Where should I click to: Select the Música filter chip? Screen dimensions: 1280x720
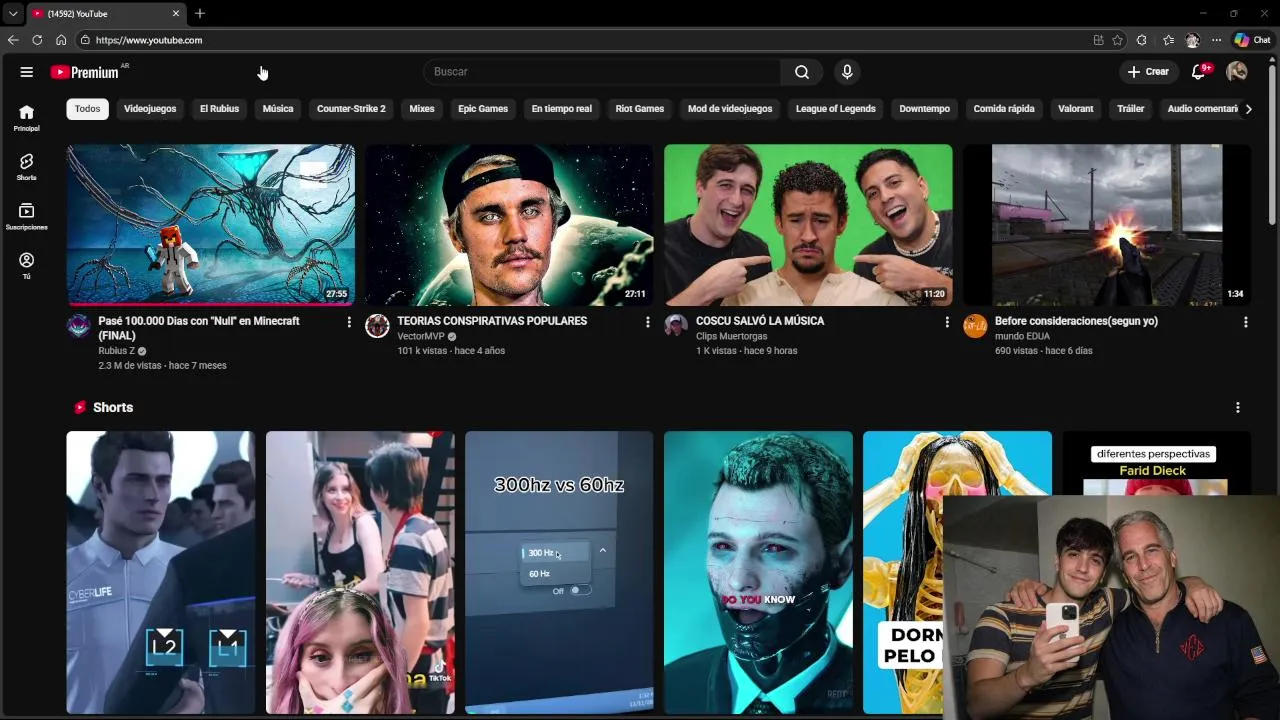tap(278, 109)
